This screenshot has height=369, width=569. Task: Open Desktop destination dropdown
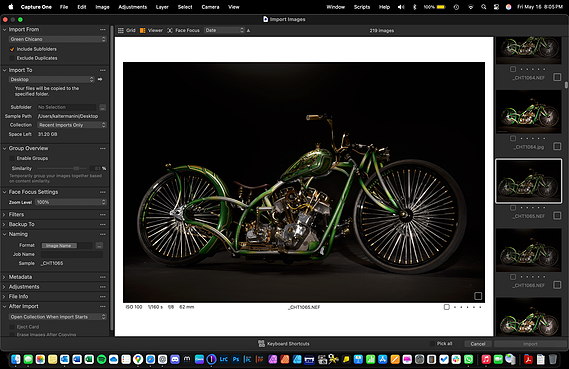(51, 79)
